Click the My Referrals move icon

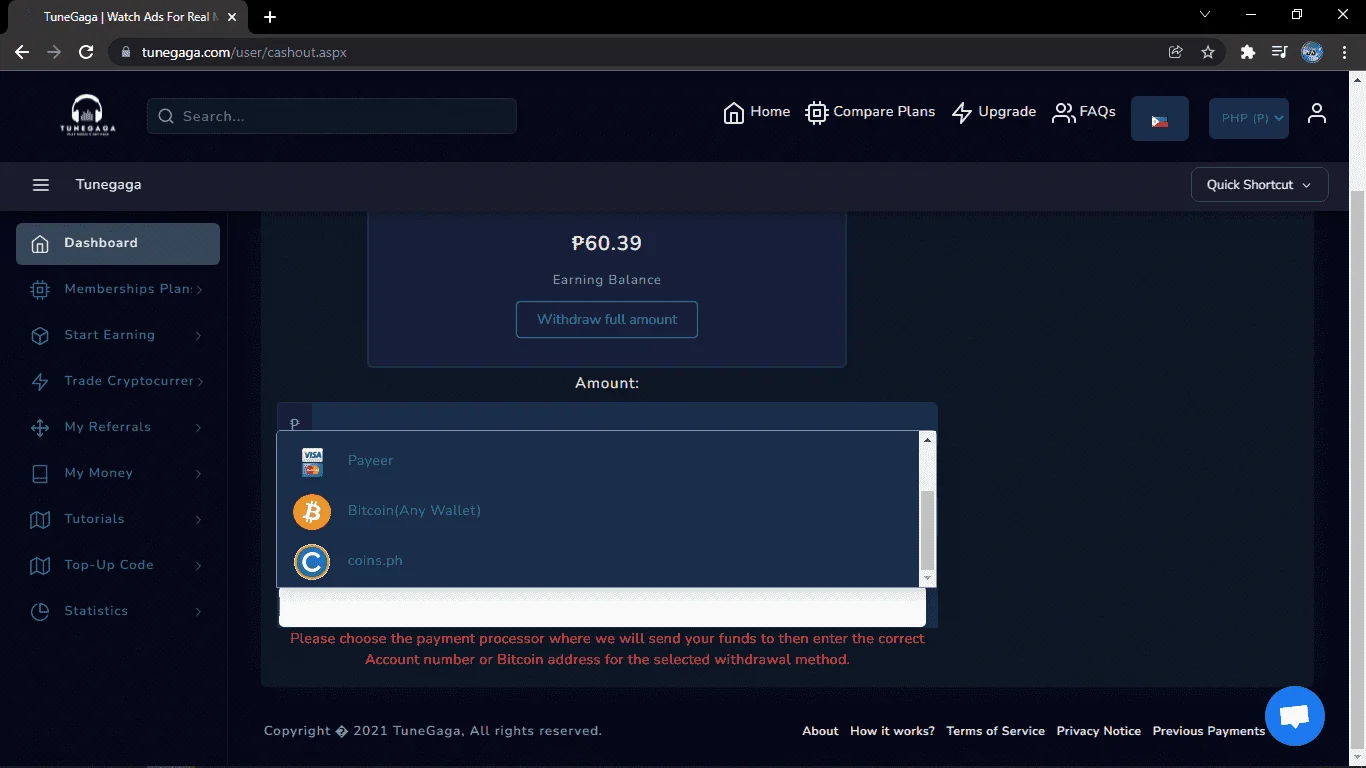(40, 428)
